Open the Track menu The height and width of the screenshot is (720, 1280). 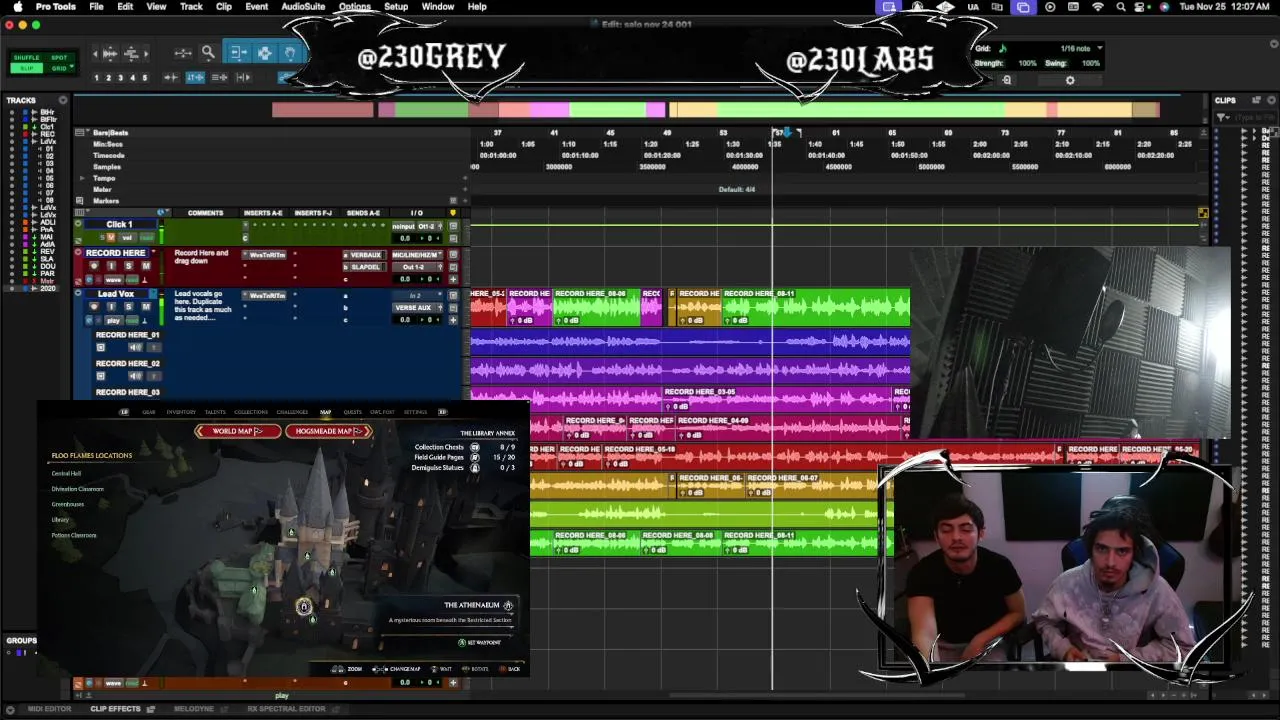[x=191, y=7]
